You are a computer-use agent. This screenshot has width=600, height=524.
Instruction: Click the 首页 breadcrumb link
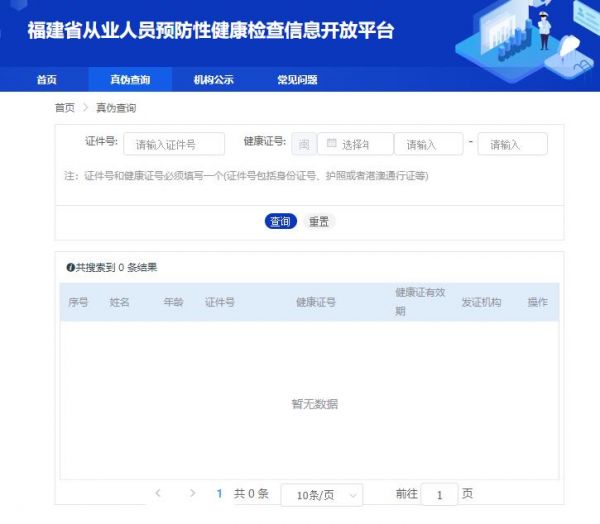pyautogui.click(x=65, y=108)
